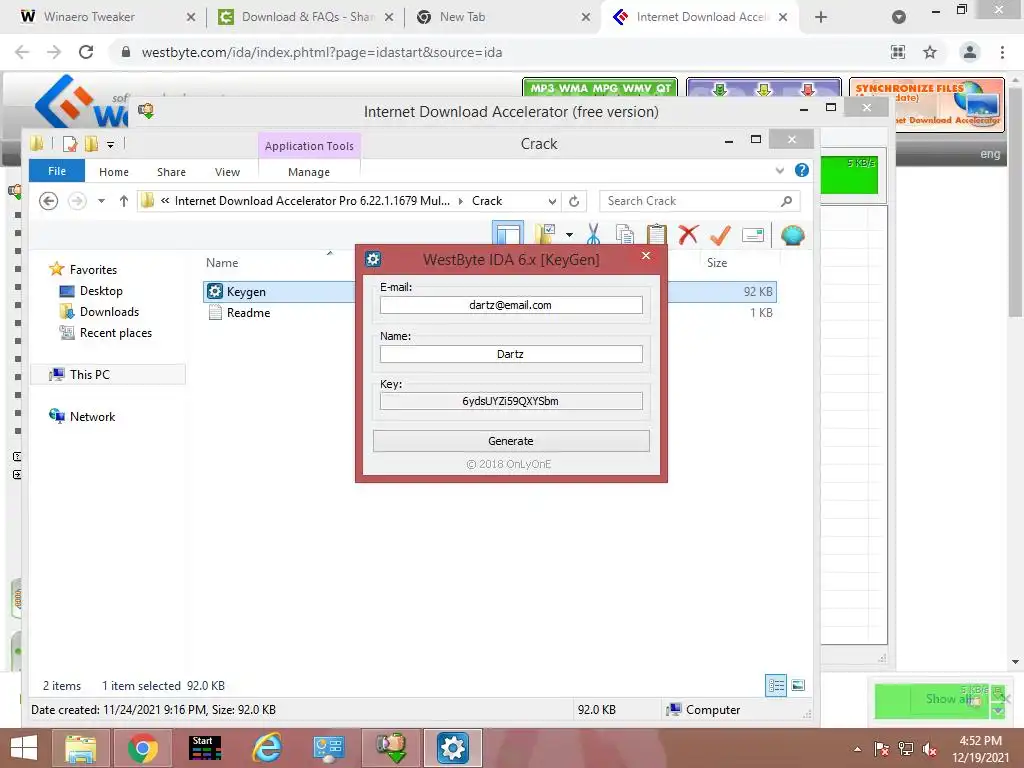Open Customize Quick Access Toolbar dropdown
This screenshot has height=768, width=1024.
110,144
